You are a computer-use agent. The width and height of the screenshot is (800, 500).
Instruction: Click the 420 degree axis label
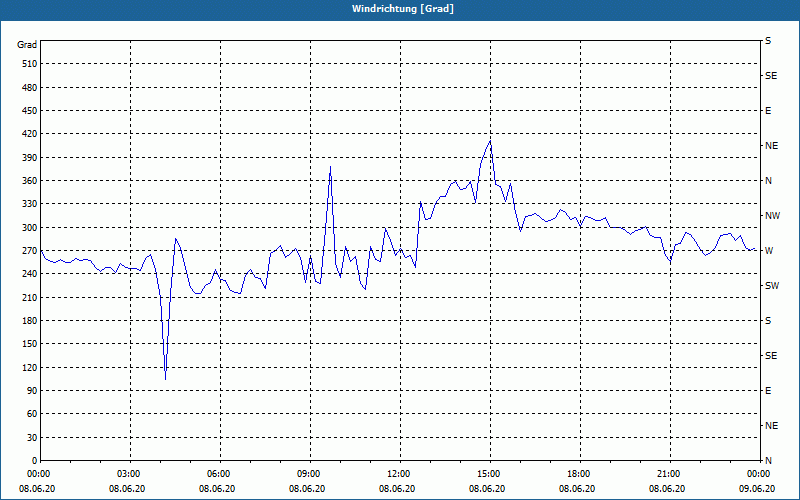click(30, 134)
